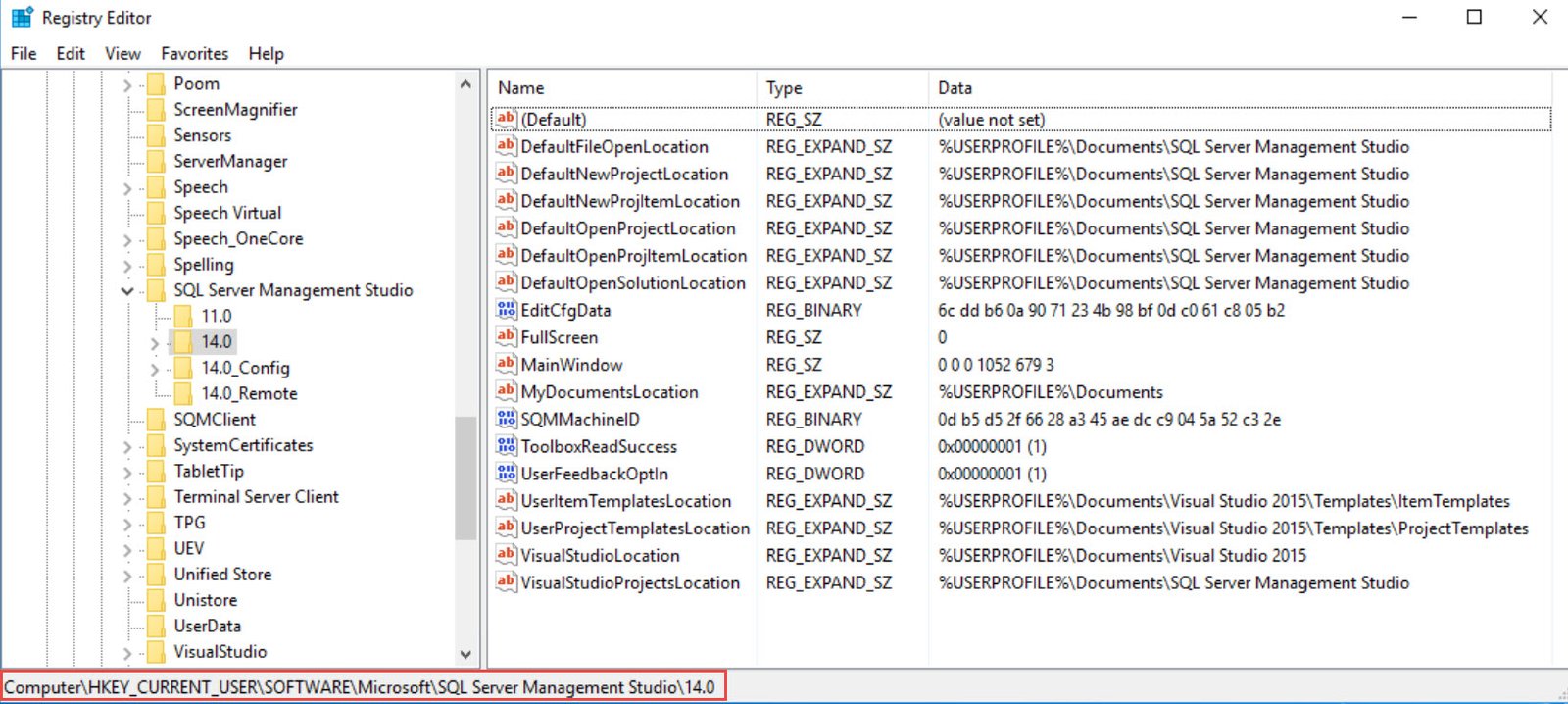Click the folder icon of the 11.0 key
The height and width of the screenshot is (704, 1568).
click(182, 316)
